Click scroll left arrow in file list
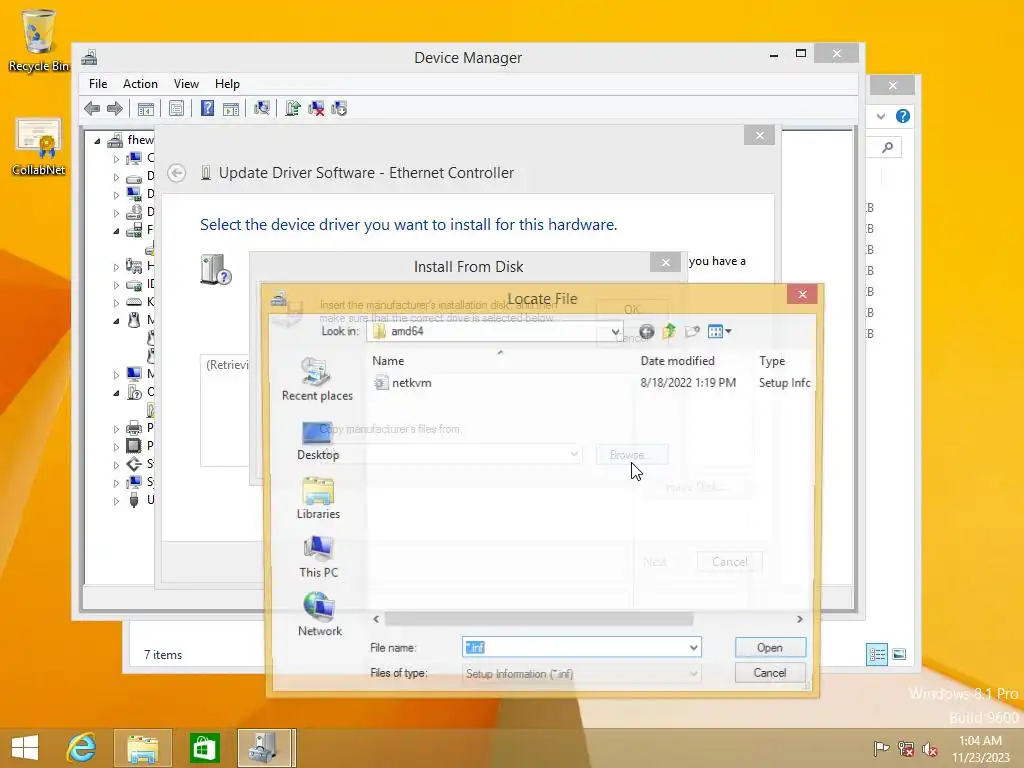The image size is (1024, 768). 376,618
